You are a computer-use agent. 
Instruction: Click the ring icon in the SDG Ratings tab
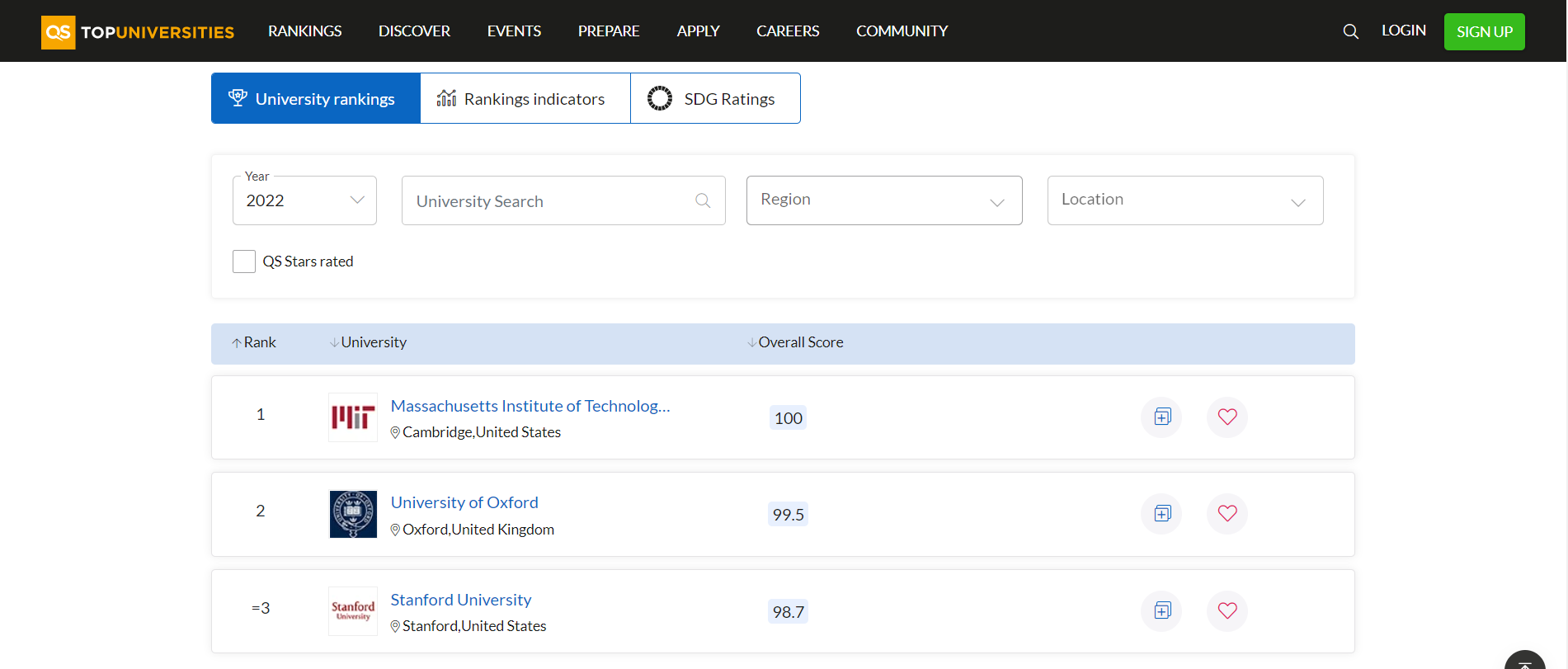point(660,98)
